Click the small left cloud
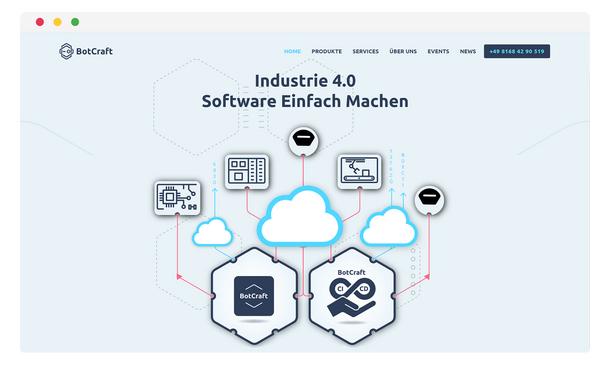The height and width of the screenshot is (373, 610). tap(212, 232)
